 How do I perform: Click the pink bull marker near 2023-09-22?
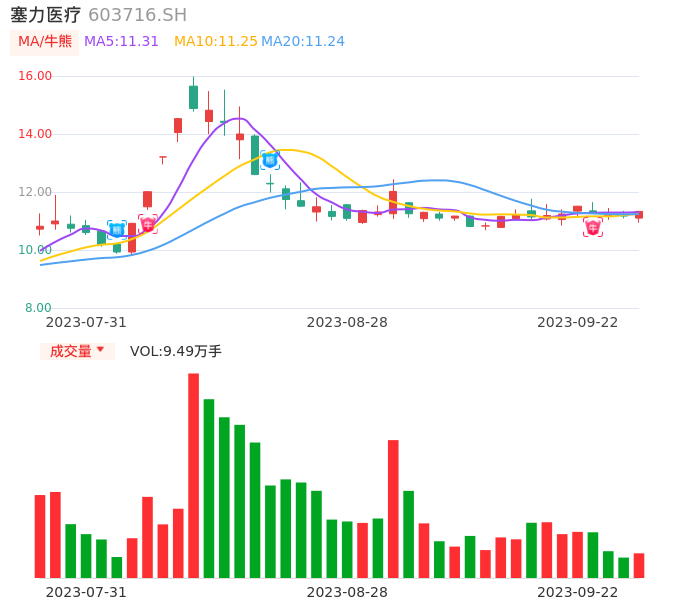click(593, 228)
